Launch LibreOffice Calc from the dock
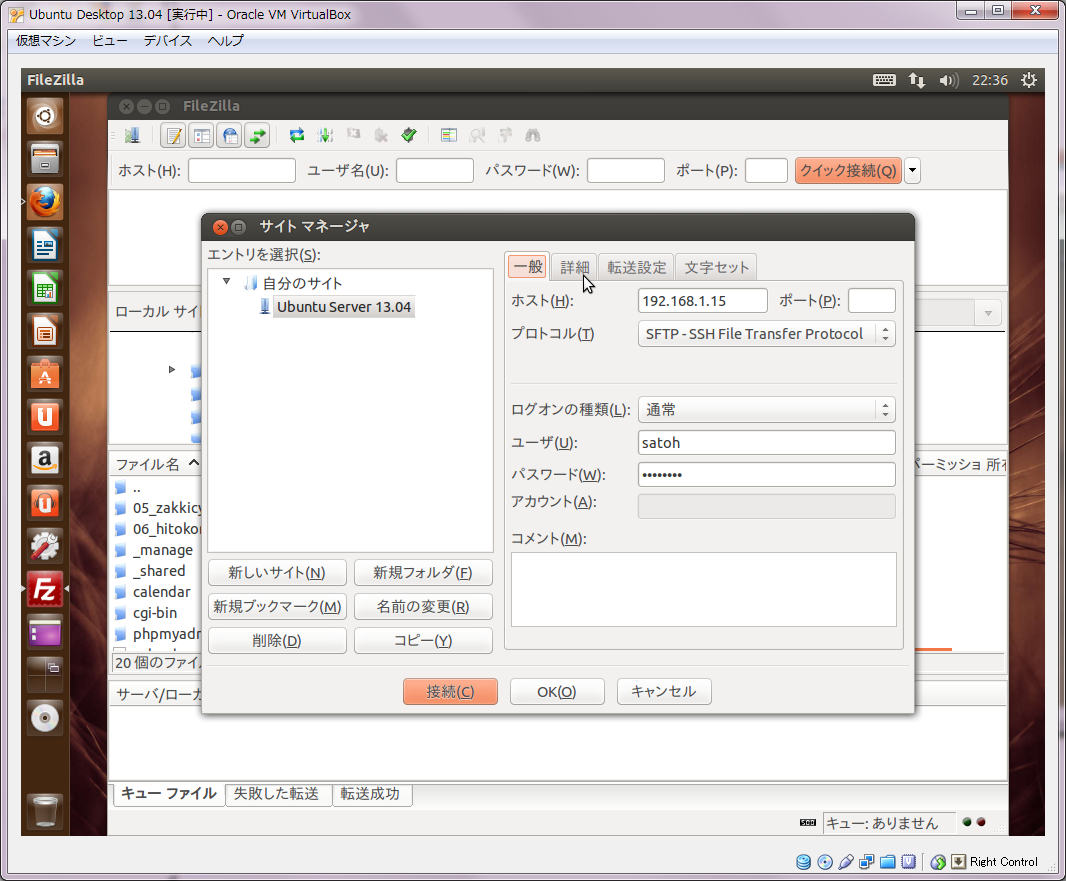The height and width of the screenshot is (881, 1066). (x=45, y=288)
